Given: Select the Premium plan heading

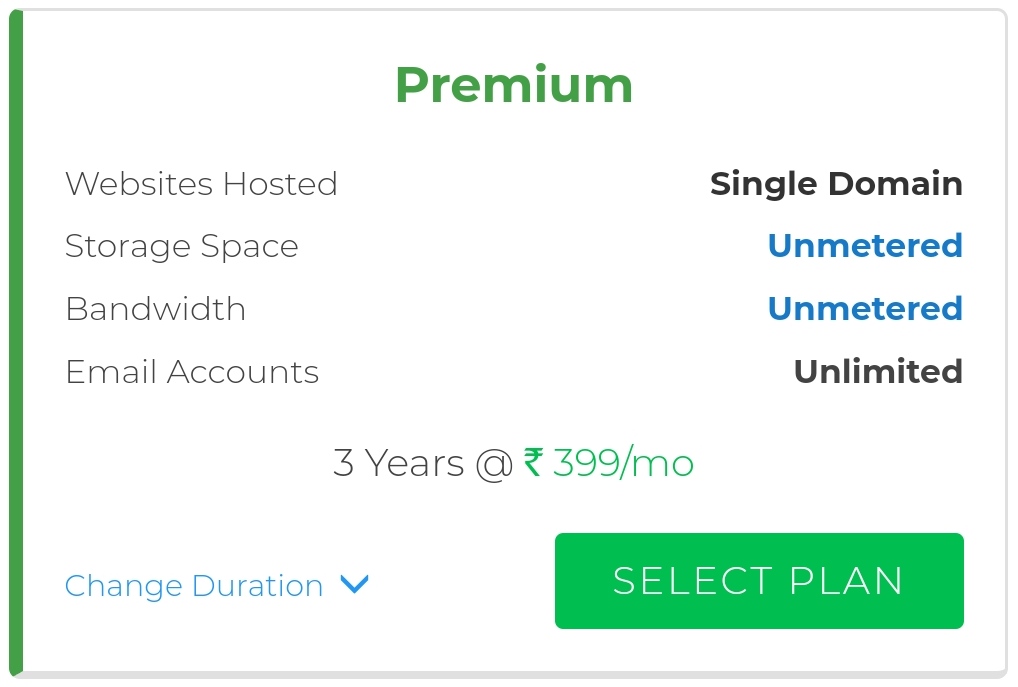Looking at the screenshot, I should point(514,86).
